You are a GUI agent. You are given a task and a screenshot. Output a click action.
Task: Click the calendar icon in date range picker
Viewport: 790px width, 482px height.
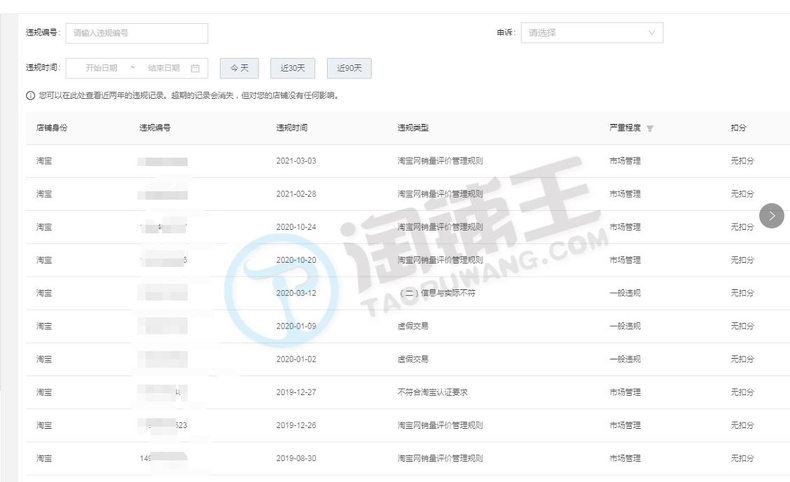195,68
